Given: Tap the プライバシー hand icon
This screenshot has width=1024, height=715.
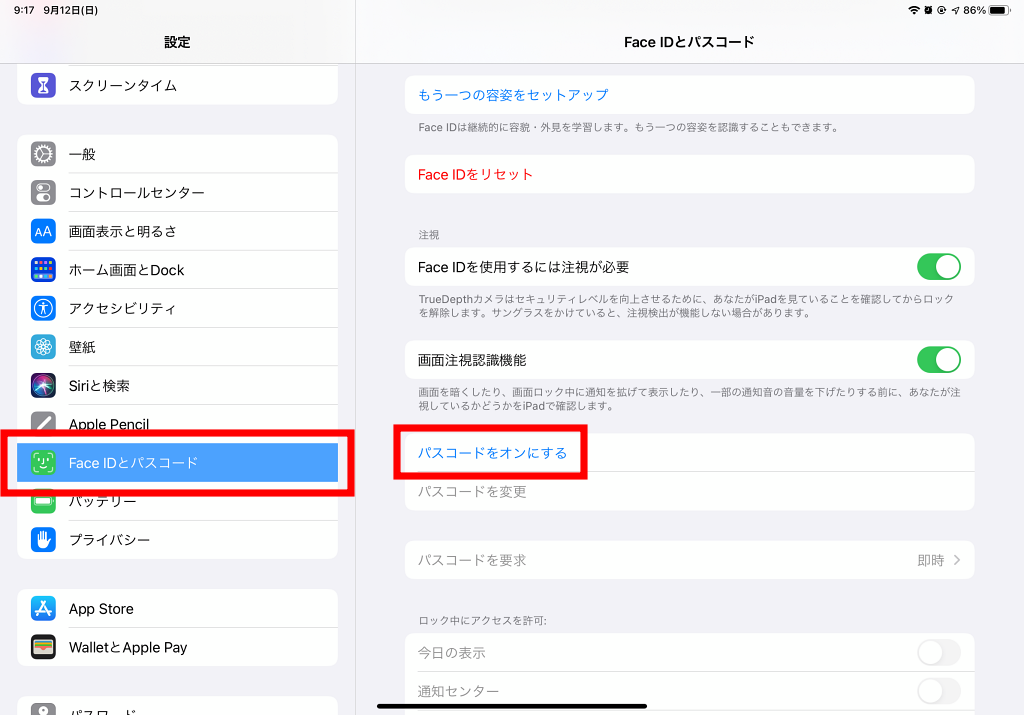Looking at the screenshot, I should click(43, 539).
